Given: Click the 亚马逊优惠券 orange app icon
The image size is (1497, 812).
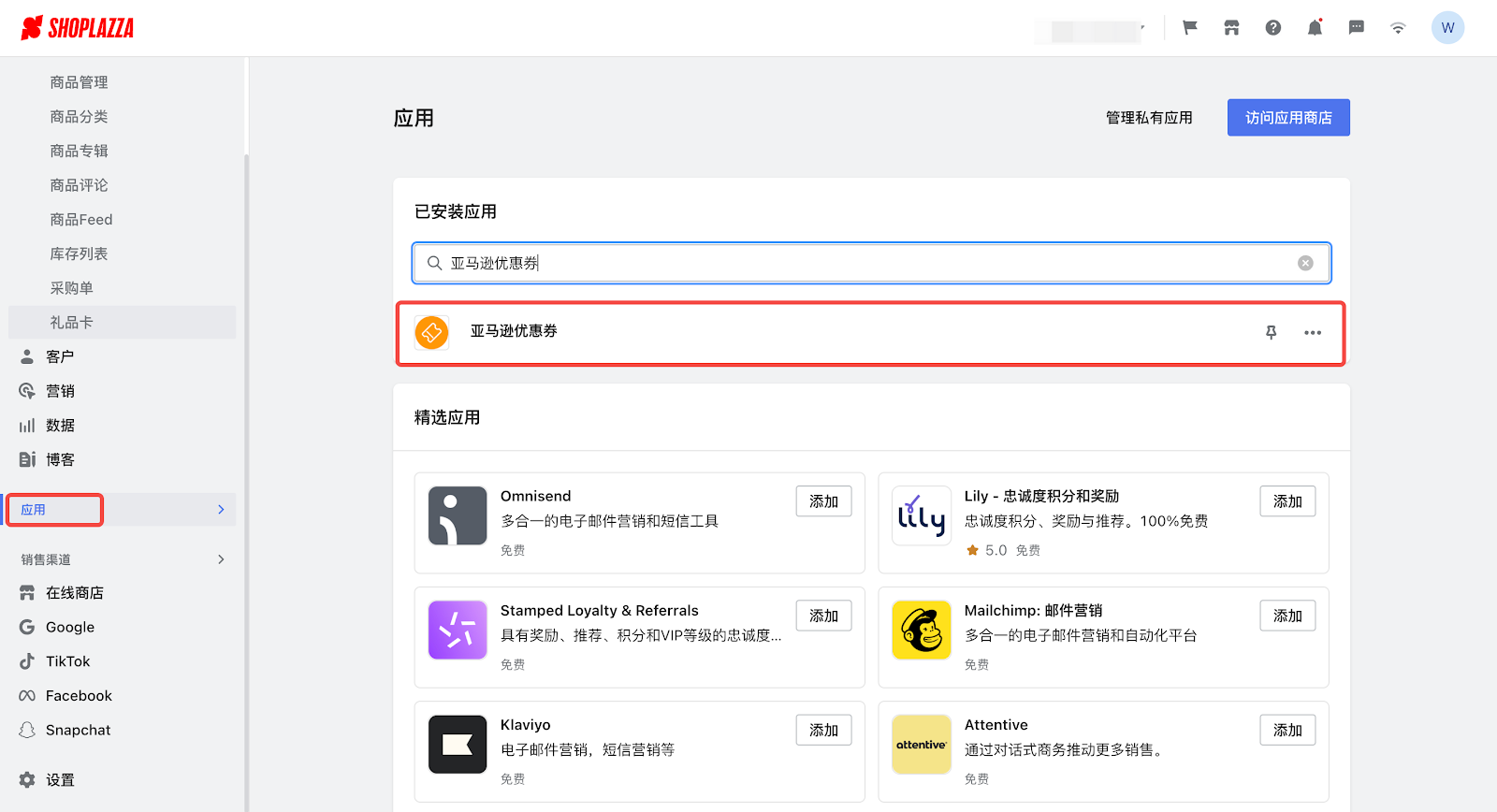Looking at the screenshot, I should [x=431, y=332].
